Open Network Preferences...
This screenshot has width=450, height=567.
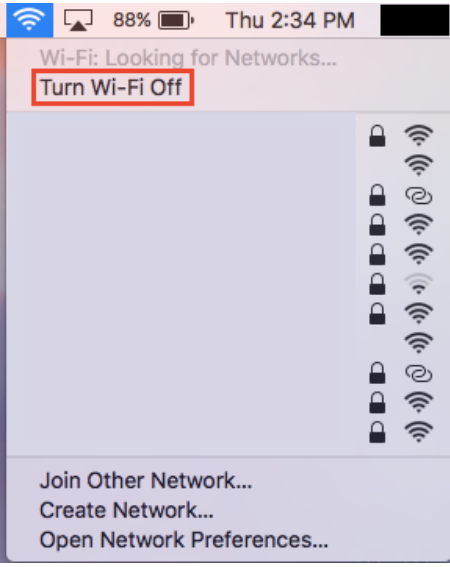click(184, 540)
